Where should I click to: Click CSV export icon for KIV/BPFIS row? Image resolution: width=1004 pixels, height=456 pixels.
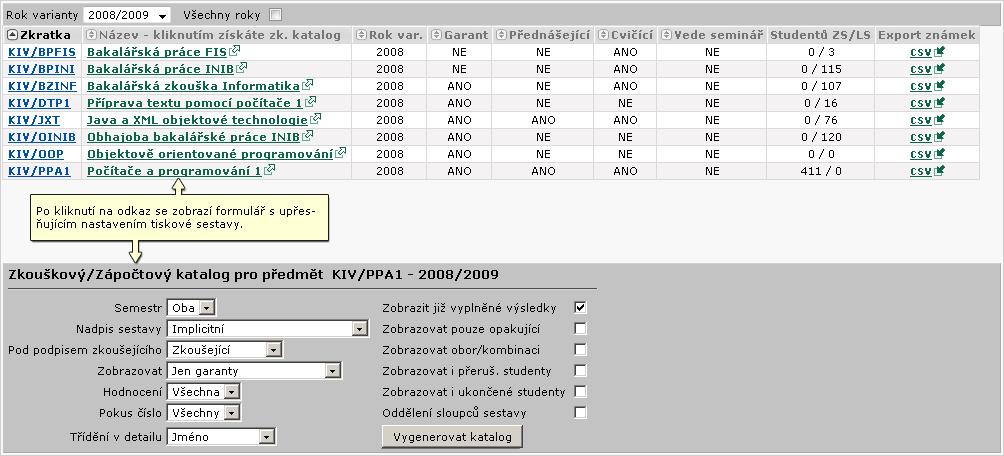[x=939, y=52]
